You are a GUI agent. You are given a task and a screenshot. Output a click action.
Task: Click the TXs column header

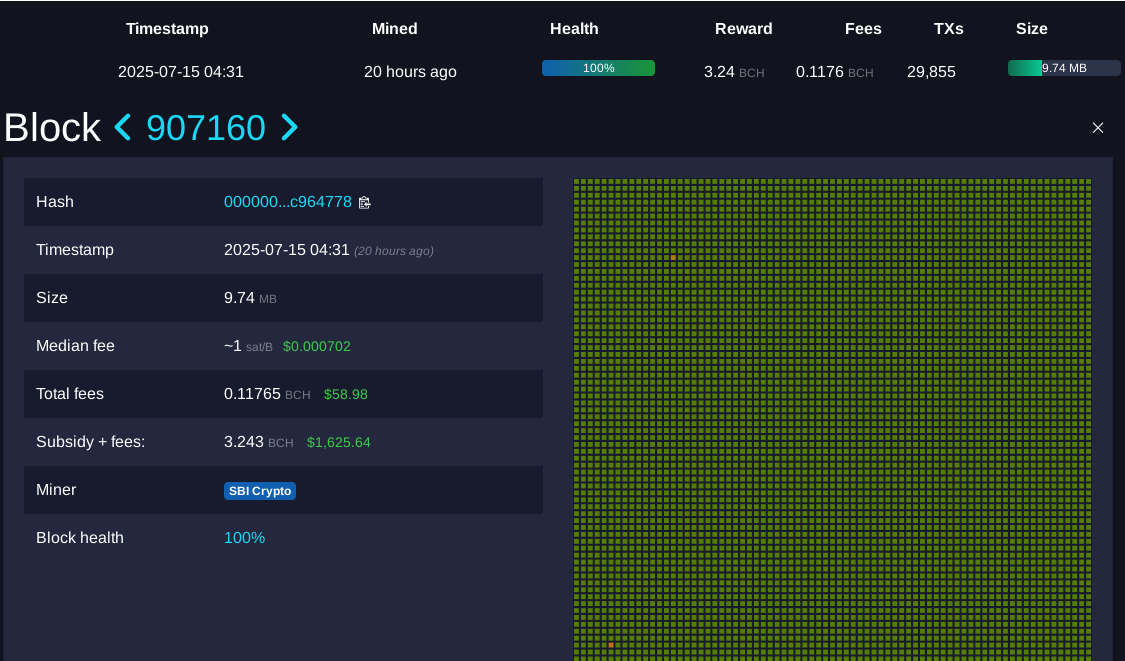(948, 29)
